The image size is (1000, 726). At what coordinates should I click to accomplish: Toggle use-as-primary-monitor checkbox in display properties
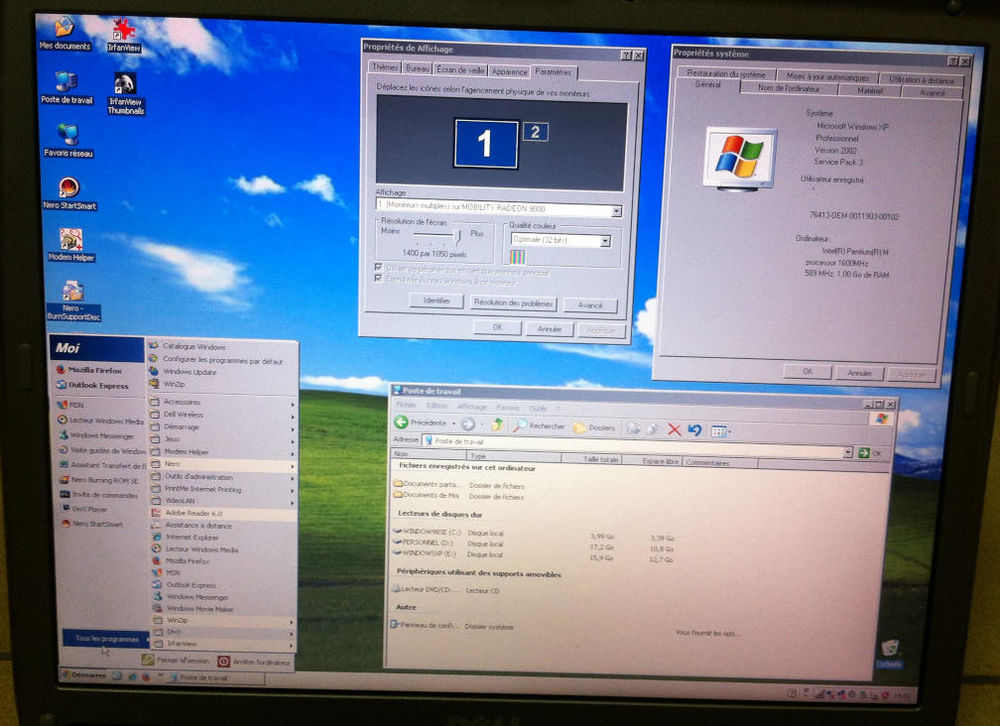379,267
